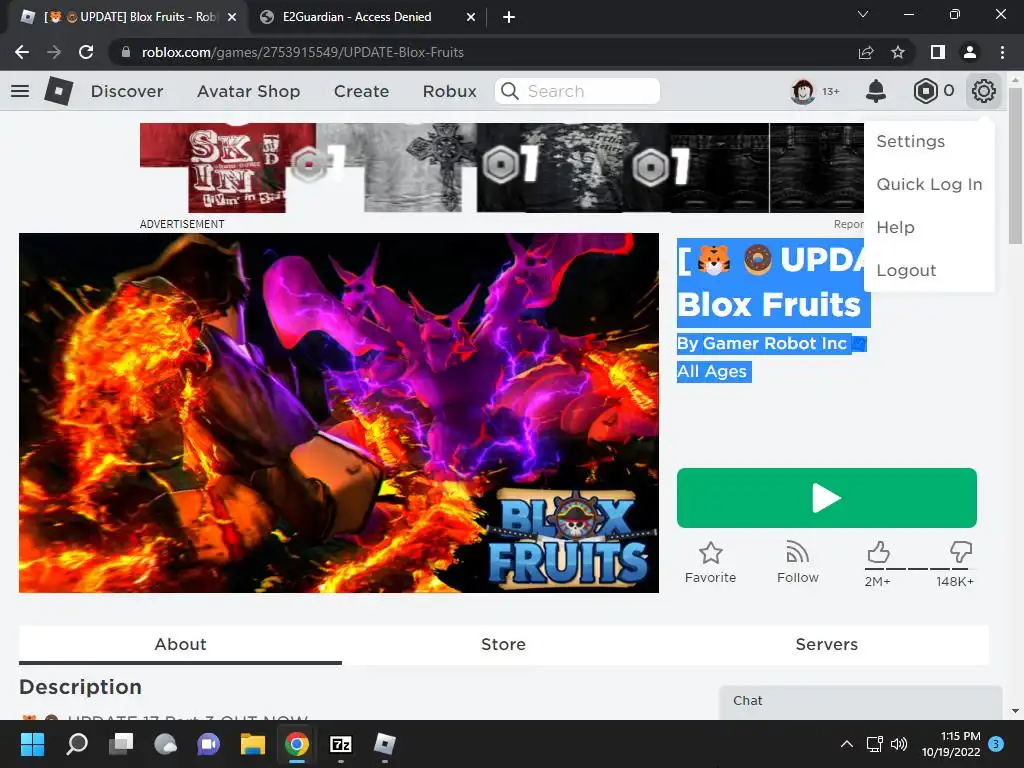Open the Windows Start menu

coord(32,744)
